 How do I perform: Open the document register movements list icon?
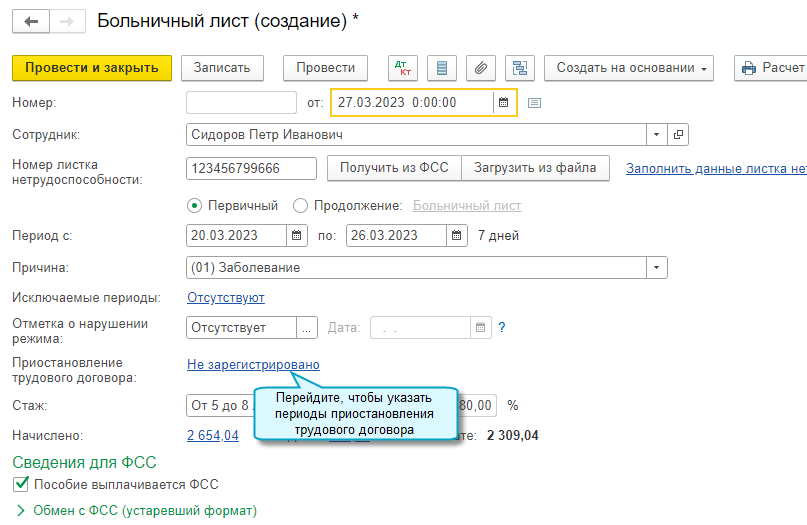pos(442,68)
